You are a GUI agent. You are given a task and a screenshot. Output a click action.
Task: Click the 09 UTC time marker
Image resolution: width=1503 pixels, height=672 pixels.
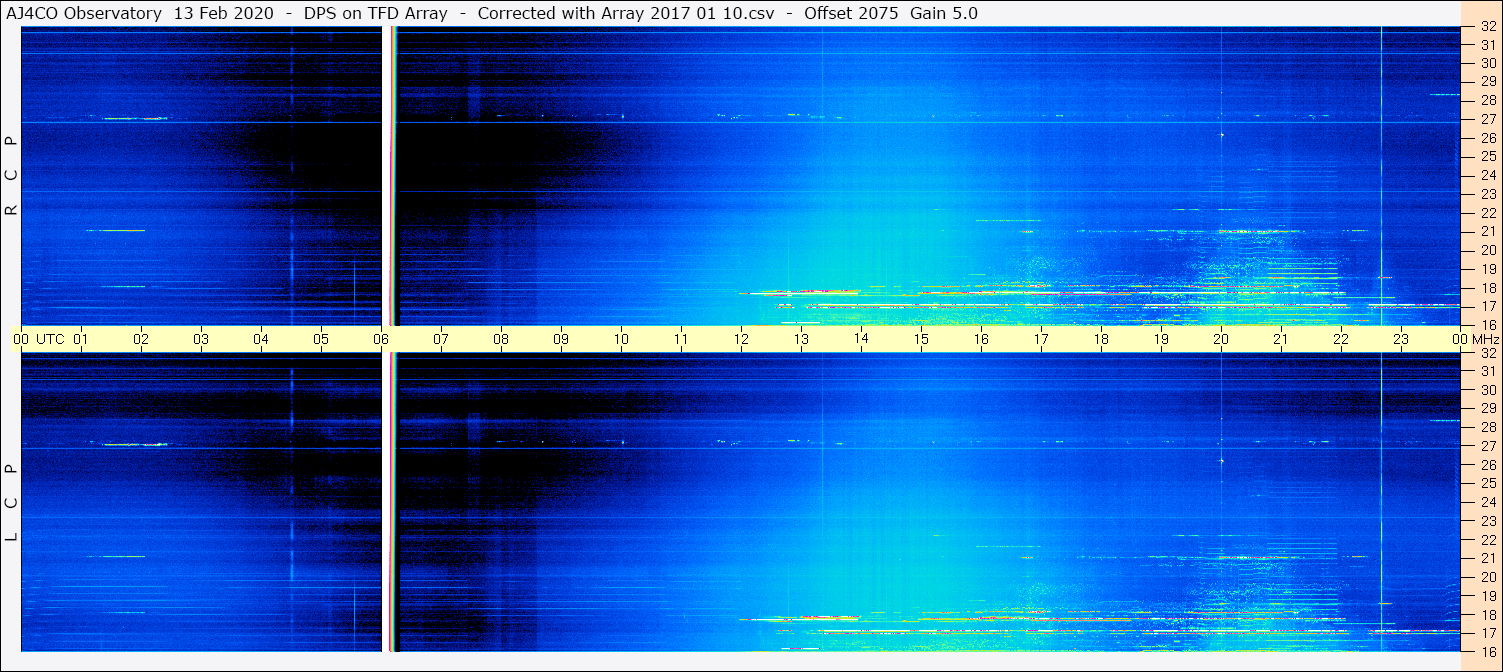(x=560, y=339)
